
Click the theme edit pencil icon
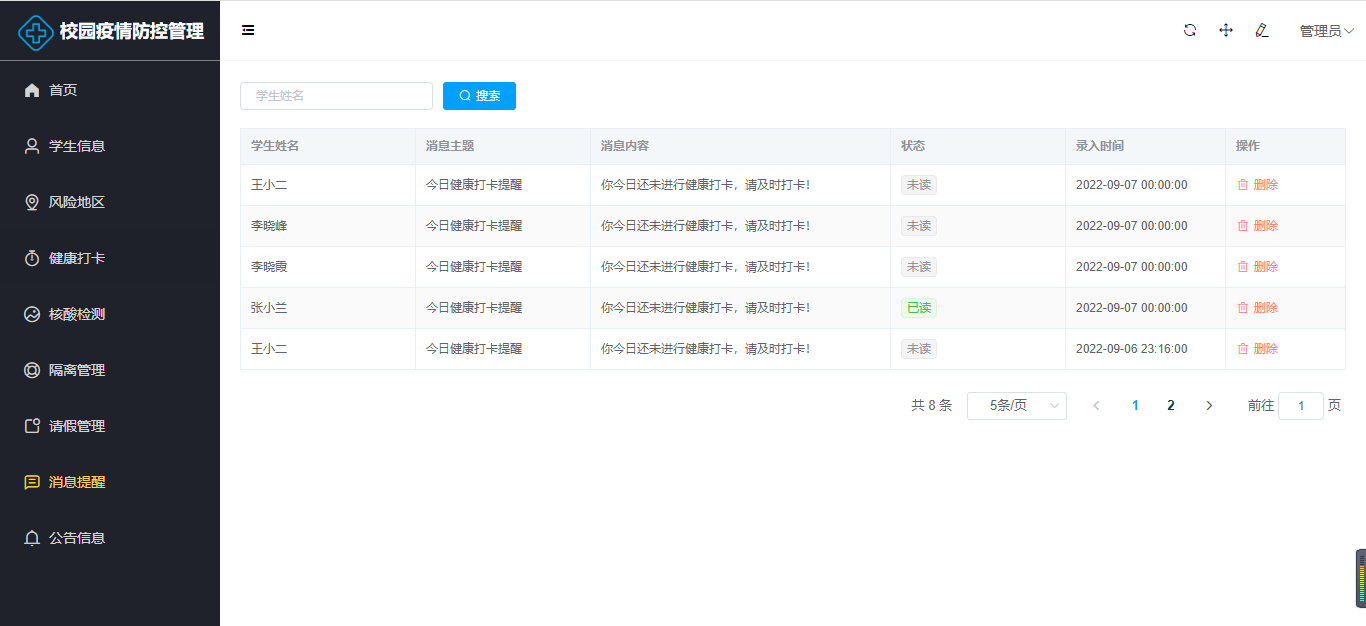click(1262, 30)
